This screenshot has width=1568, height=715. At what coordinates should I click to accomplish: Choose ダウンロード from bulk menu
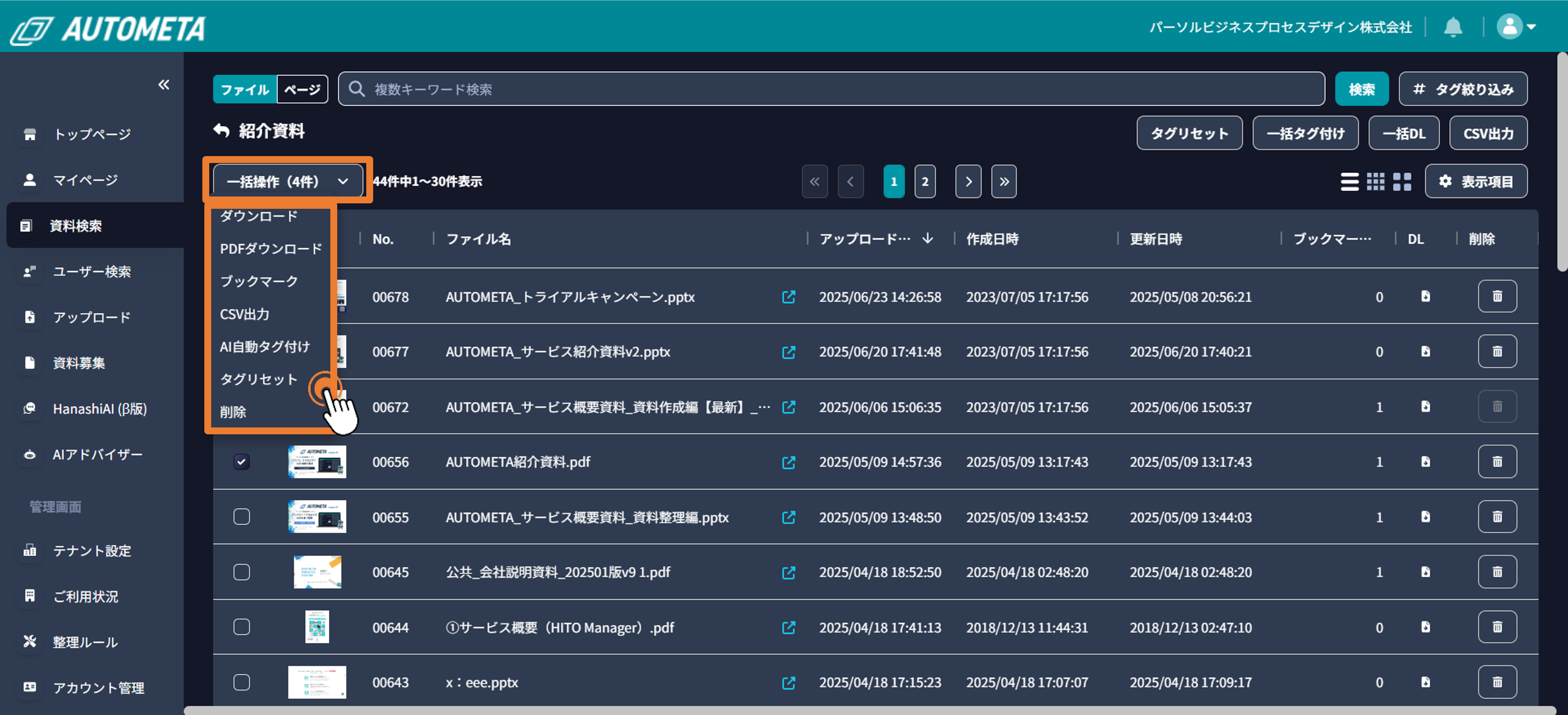(x=258, y=216)
